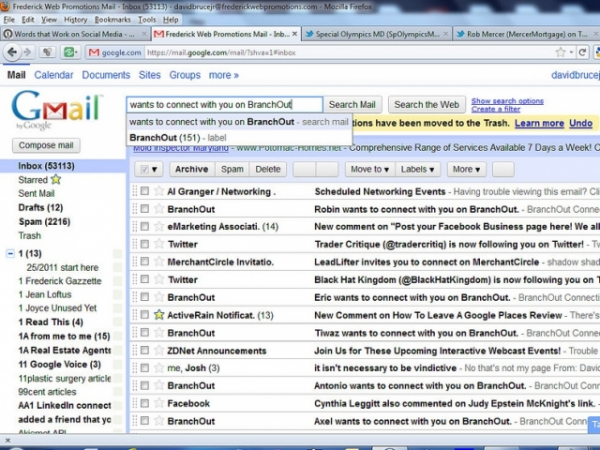Screen dimensions: 600x450
Task: Check the Eric BranchOut email checkbox
Action: (x=145, y=297)
